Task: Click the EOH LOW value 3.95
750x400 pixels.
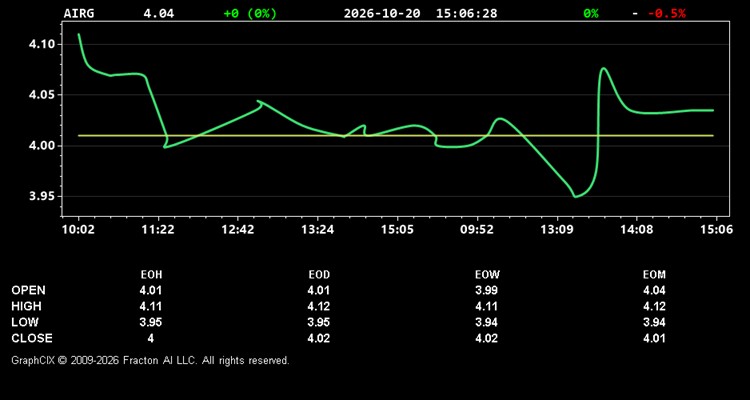Action: (151, 322)
